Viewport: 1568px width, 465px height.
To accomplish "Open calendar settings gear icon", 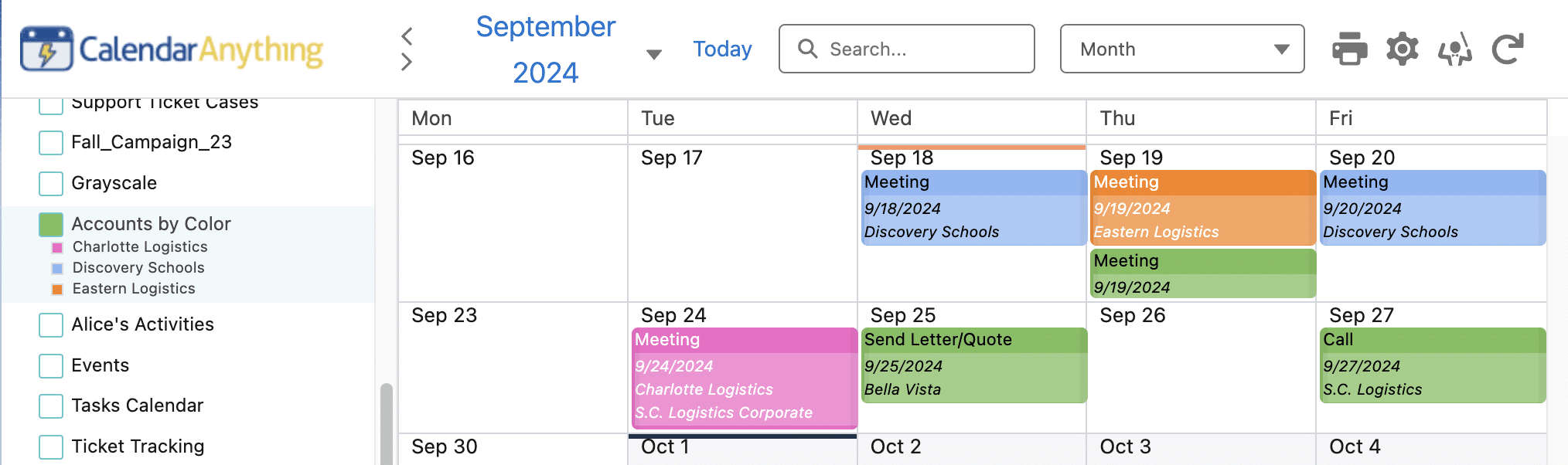I will click(x=1402, y=49).
